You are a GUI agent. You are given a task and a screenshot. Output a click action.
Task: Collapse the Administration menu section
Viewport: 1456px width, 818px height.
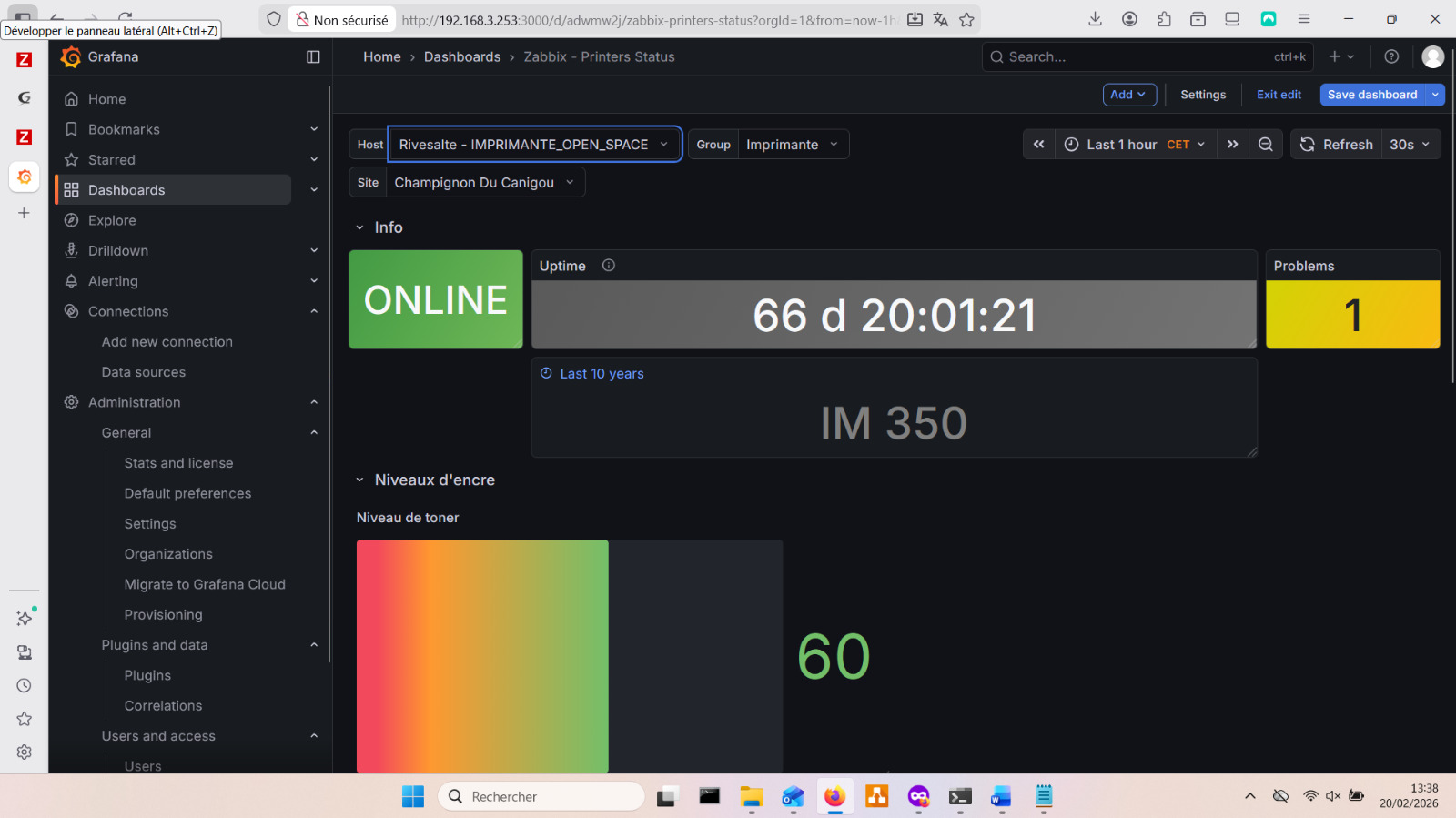pyautogui.click(x=314, y=402)
